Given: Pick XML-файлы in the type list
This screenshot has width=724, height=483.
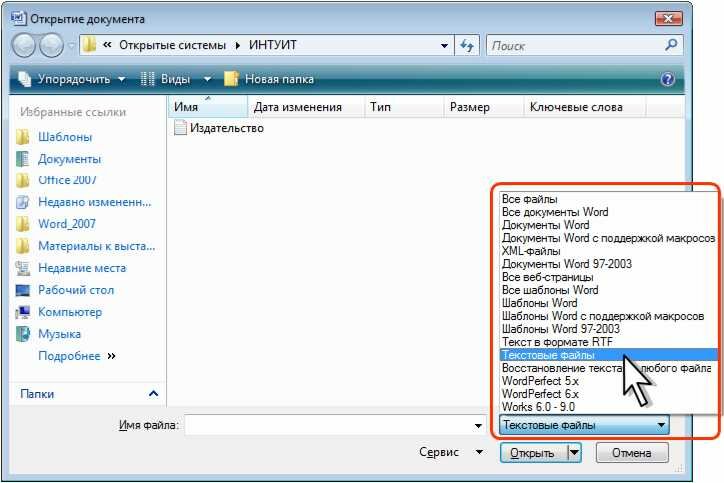Looking at the screenshot, I should coord(530,251).
